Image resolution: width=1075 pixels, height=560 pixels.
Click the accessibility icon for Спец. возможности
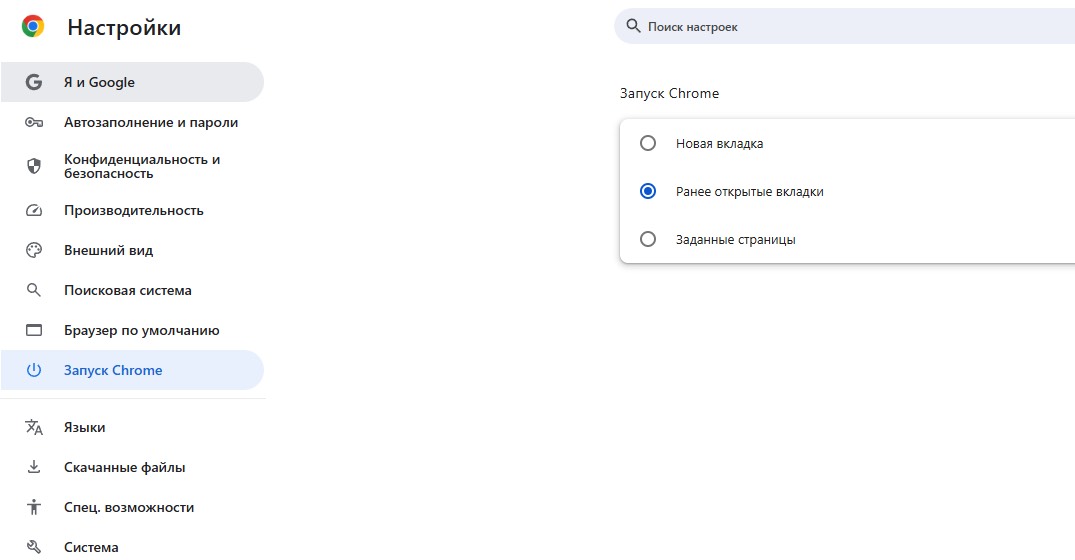pos(34,508)
